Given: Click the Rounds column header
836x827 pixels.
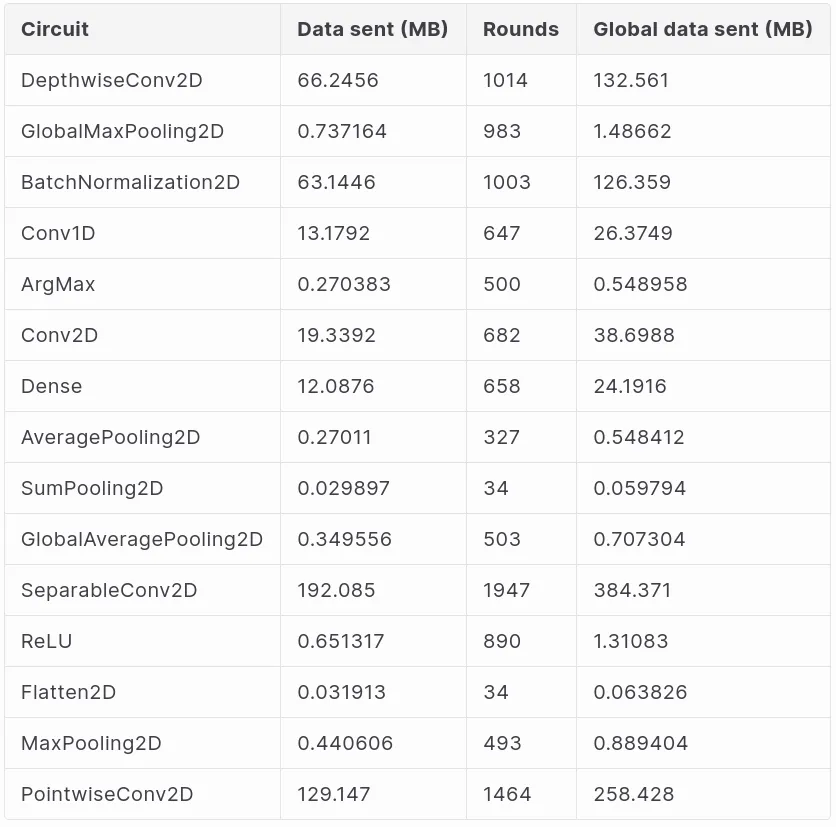Looking at the screenshot, I should pos(520,29).
